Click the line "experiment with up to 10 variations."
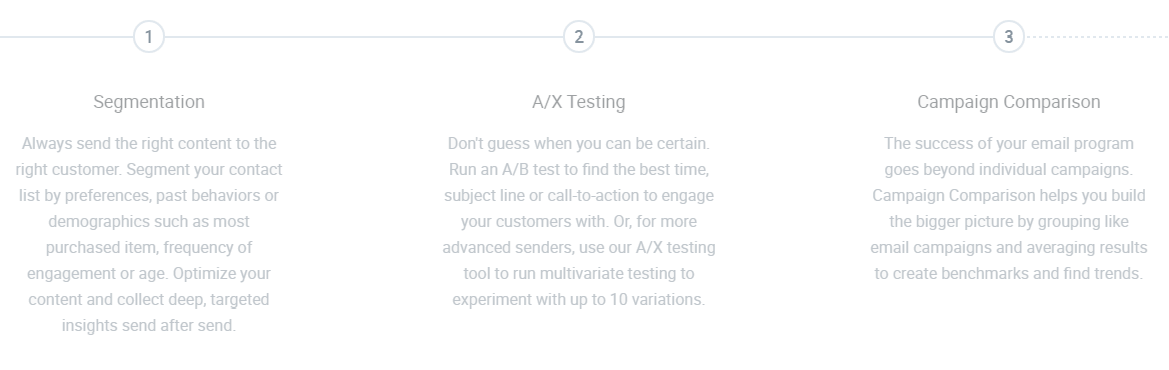 tap(579, 300)
